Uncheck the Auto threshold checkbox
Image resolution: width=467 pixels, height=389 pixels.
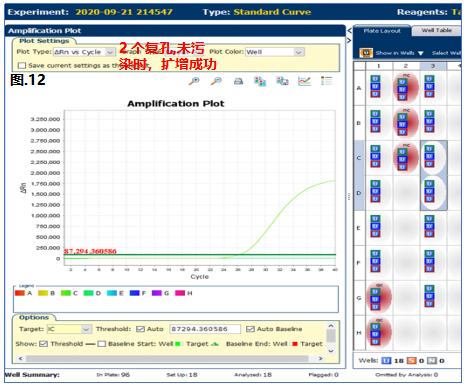tap(140, 329)
